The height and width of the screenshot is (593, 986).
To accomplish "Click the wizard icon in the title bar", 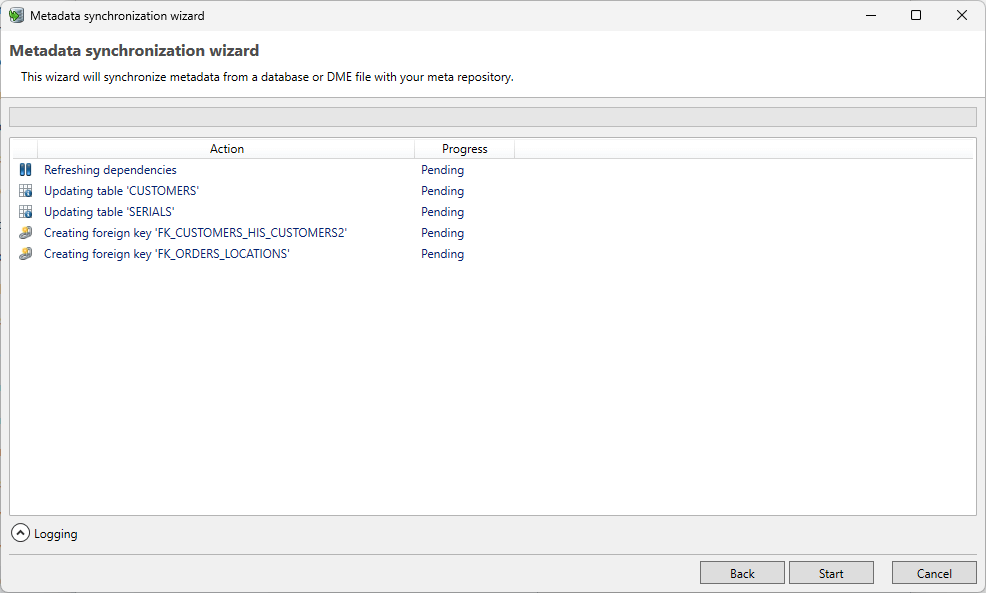I will pyautogui.click(x=16, y=15).
